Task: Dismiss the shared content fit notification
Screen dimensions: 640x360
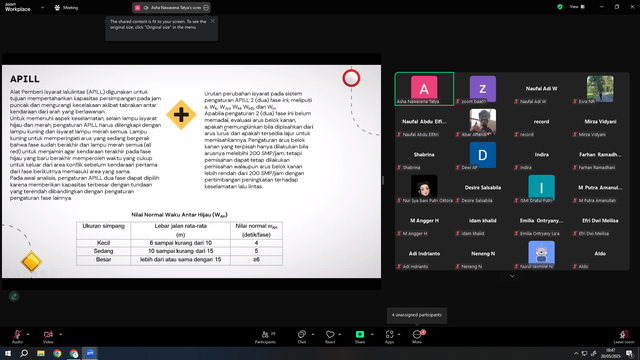Action: (212, 21)
